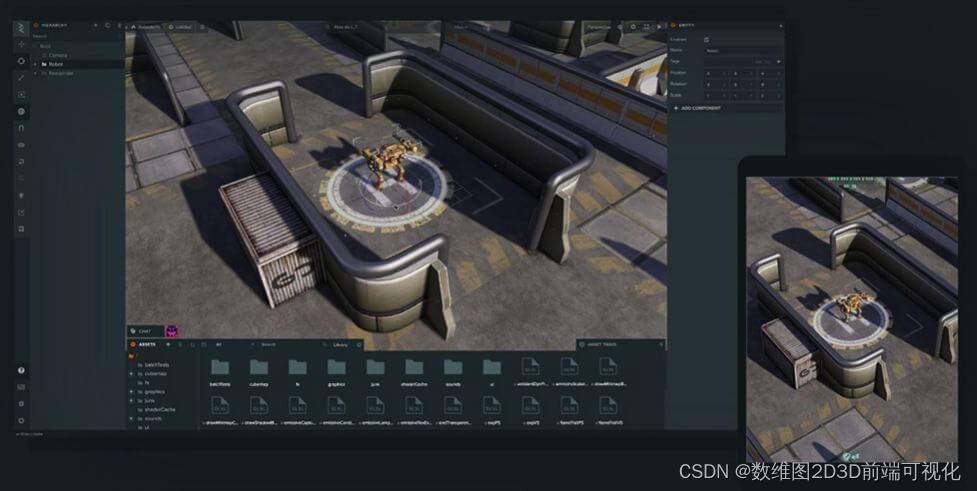Click the Add Component button

click(x=697, y=108)
